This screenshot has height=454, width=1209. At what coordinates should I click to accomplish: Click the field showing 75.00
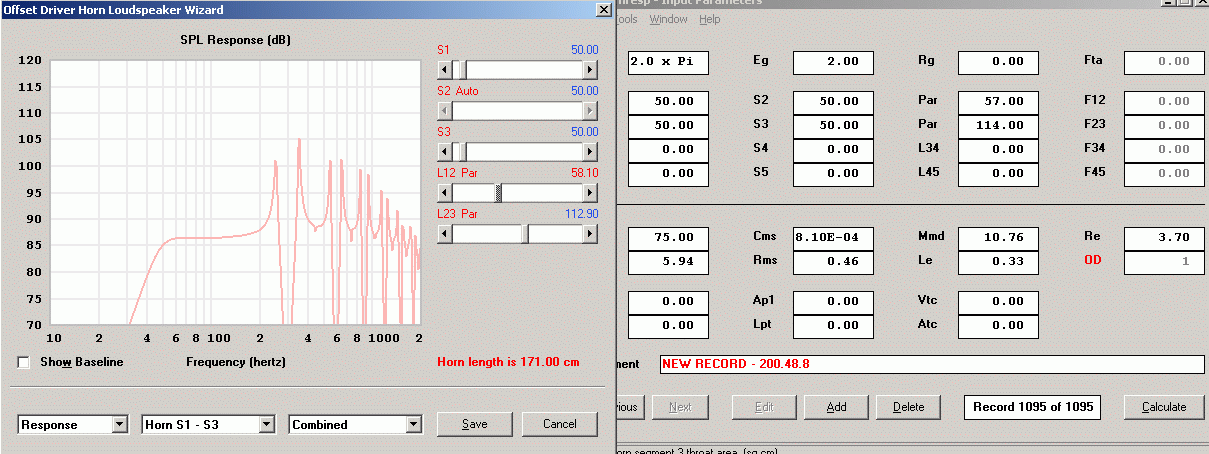point(668,238)
